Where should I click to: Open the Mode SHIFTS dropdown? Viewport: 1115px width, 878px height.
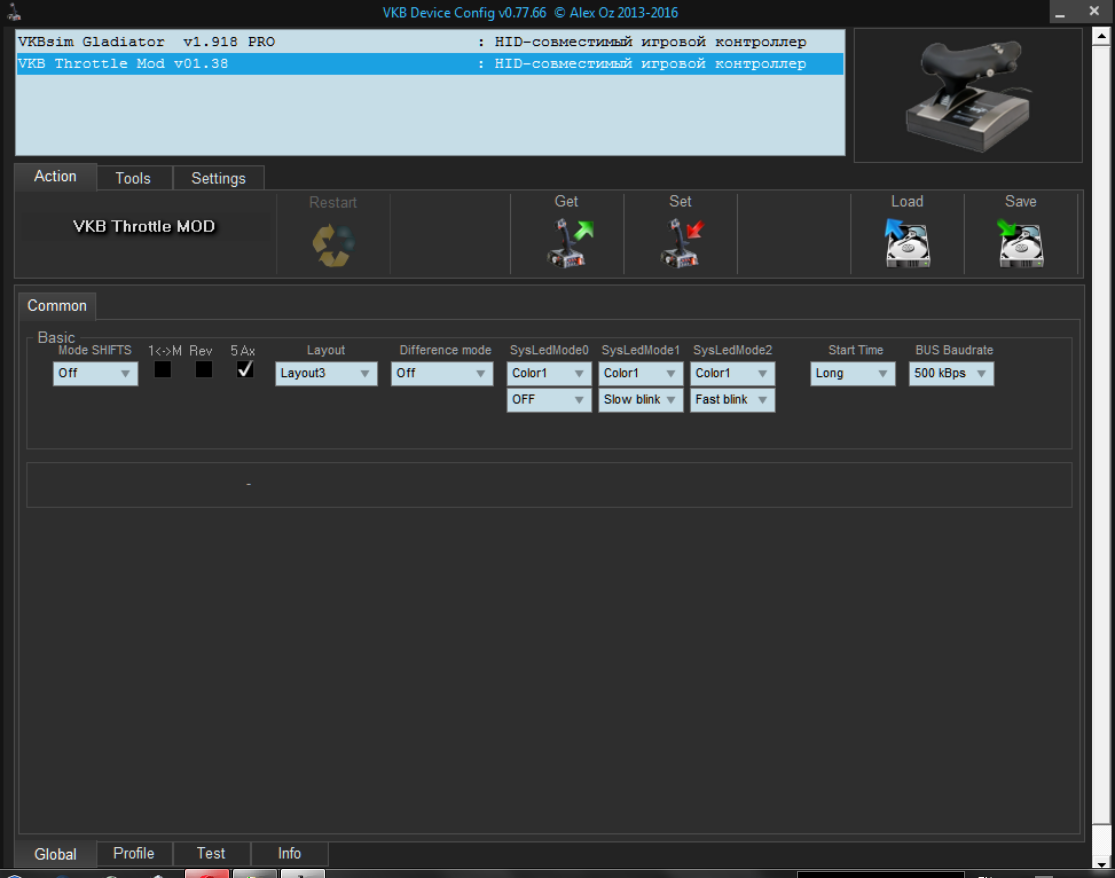pos(95,373)
